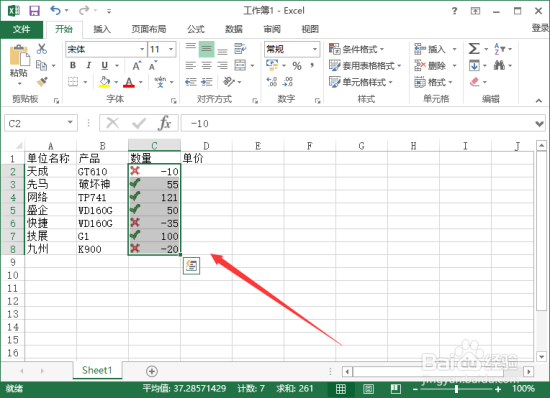Image resolution: width=550 pixels, height=398 pixels.
Task: Toggle Italic formatting
Action: tap(89, 66)
